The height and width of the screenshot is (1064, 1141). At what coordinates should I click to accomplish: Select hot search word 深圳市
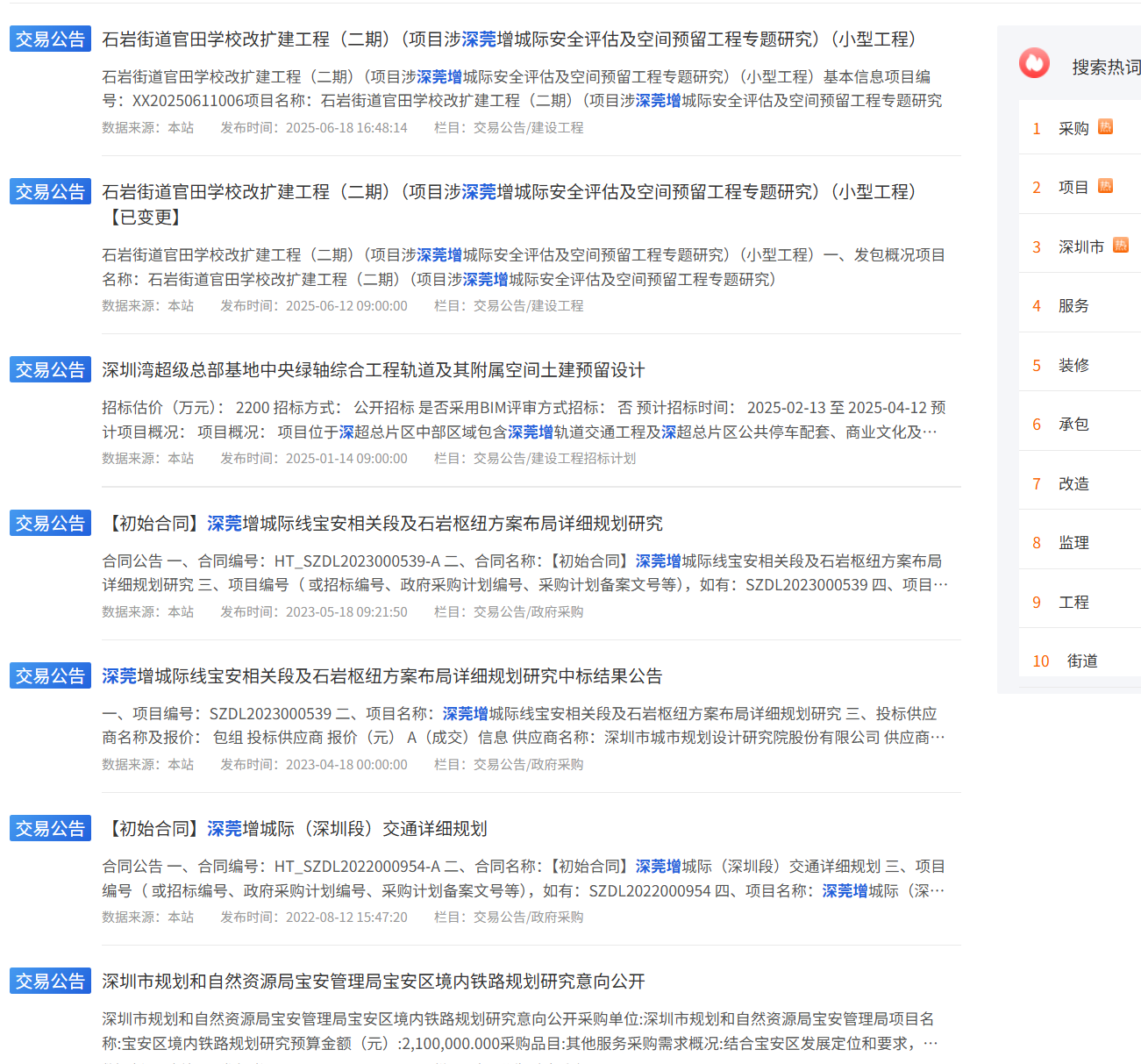[1081, 247]
